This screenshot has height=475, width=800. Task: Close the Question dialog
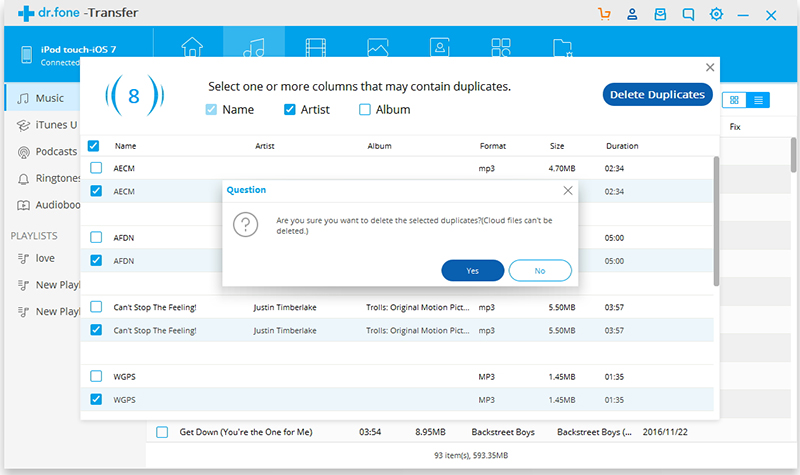[x=568, y=190]
